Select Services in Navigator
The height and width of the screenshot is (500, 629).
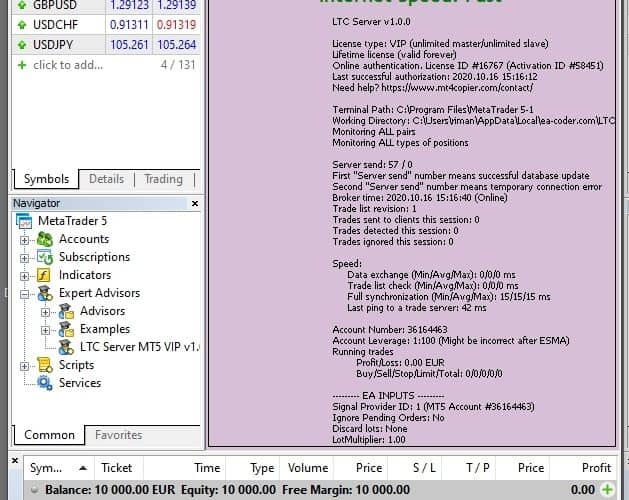80,383
